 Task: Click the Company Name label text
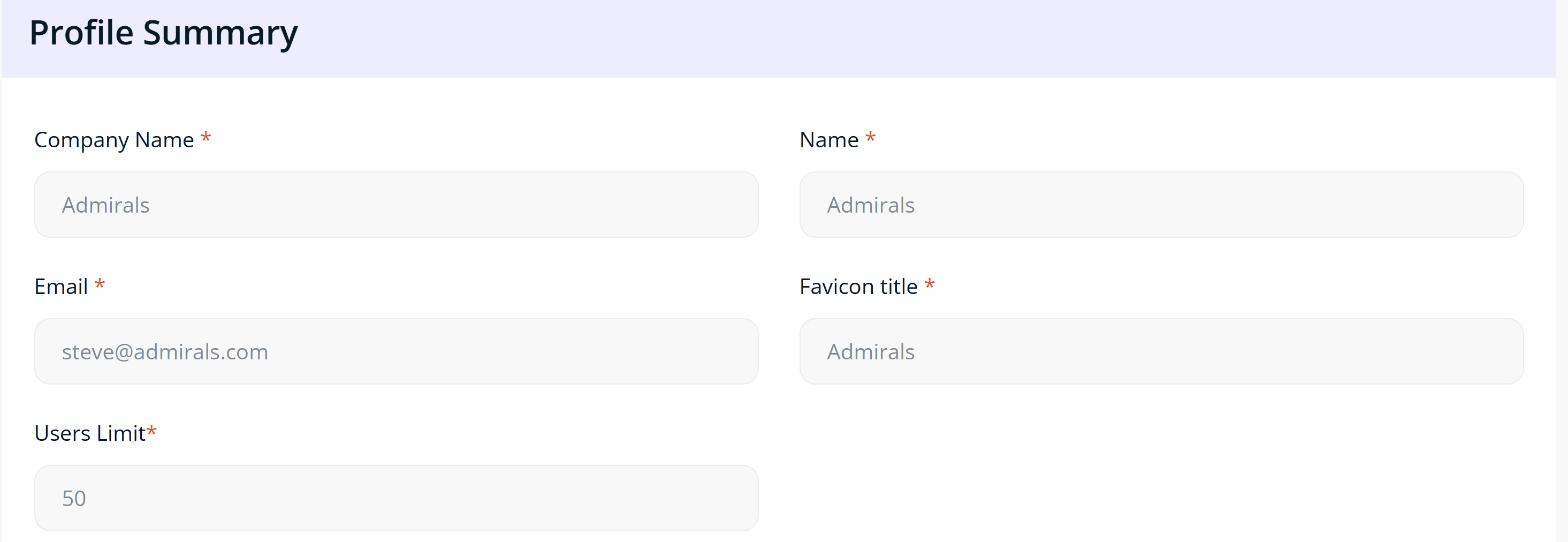(114, 140)
